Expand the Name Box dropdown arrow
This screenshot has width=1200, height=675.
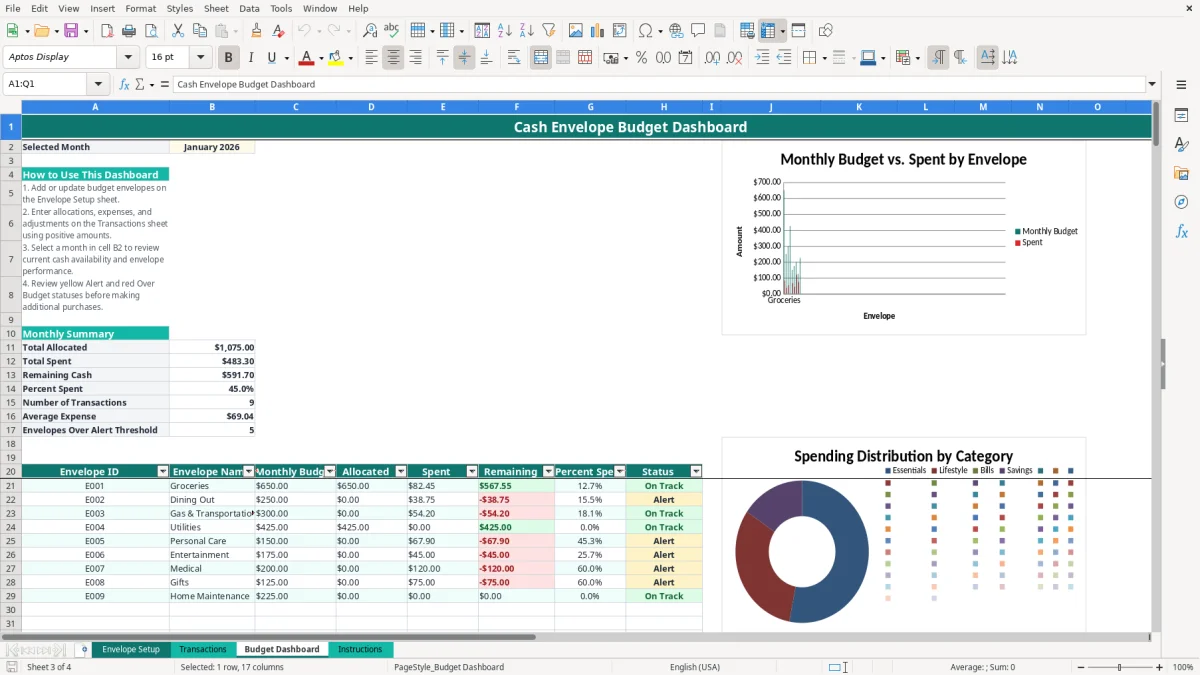[98, 84]
